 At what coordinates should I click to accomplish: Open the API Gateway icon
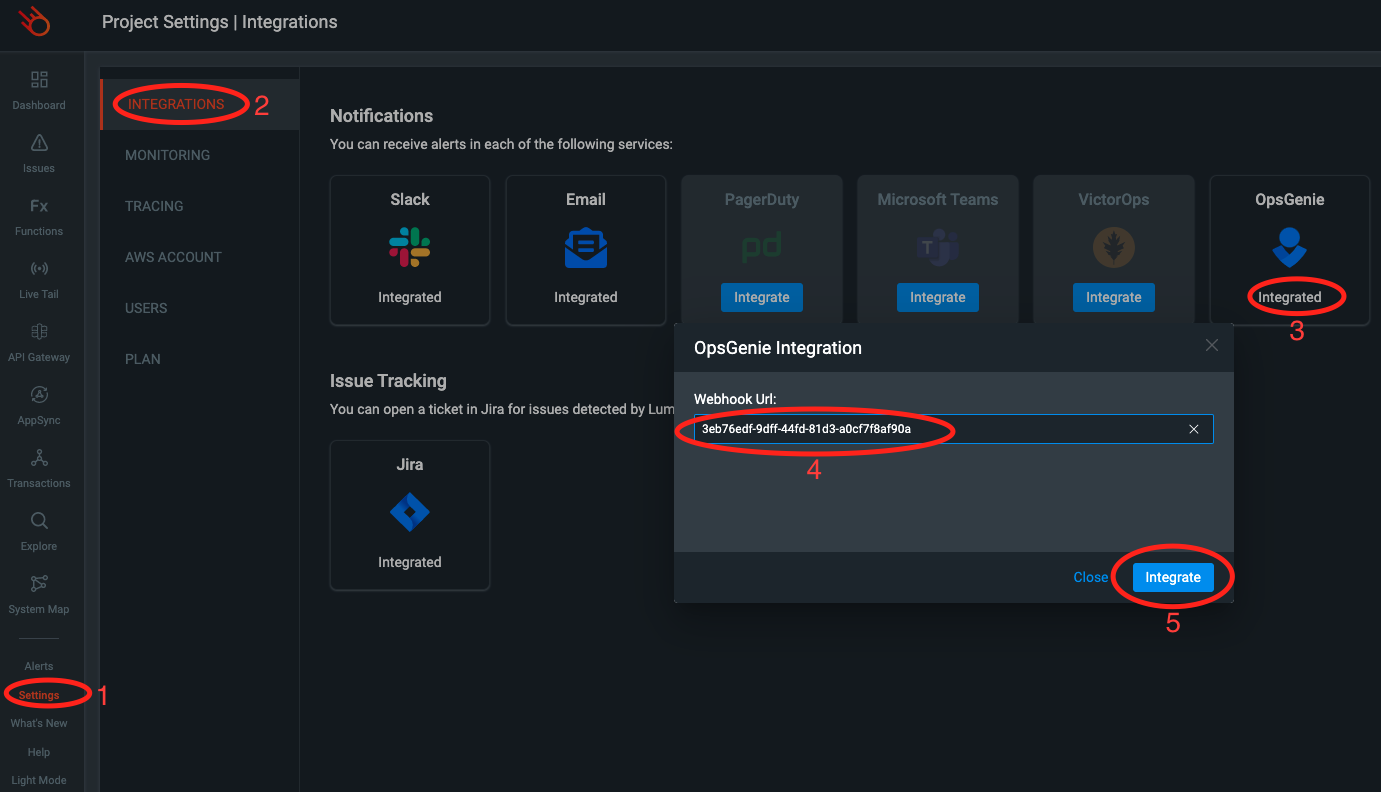(39, 332)
